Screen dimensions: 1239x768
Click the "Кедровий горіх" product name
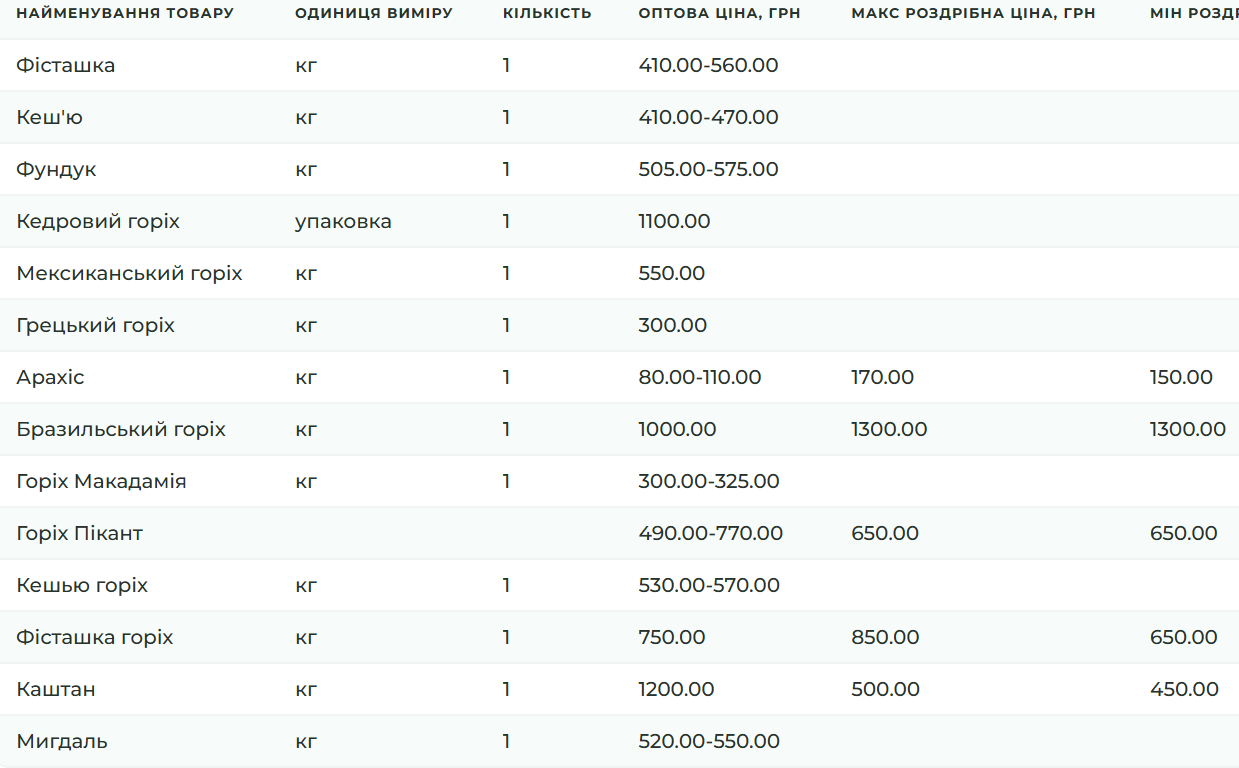pos(98,221)
